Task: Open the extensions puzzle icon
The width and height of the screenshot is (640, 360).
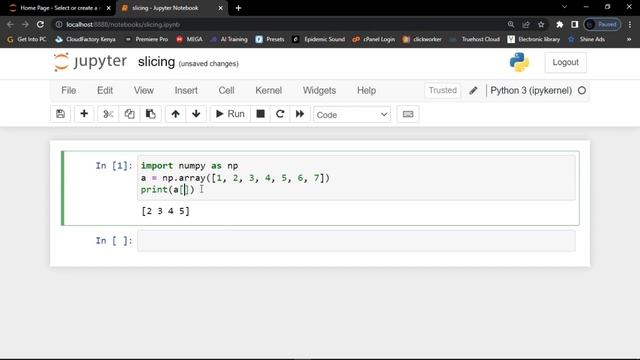Action: (x=560, y=24)
